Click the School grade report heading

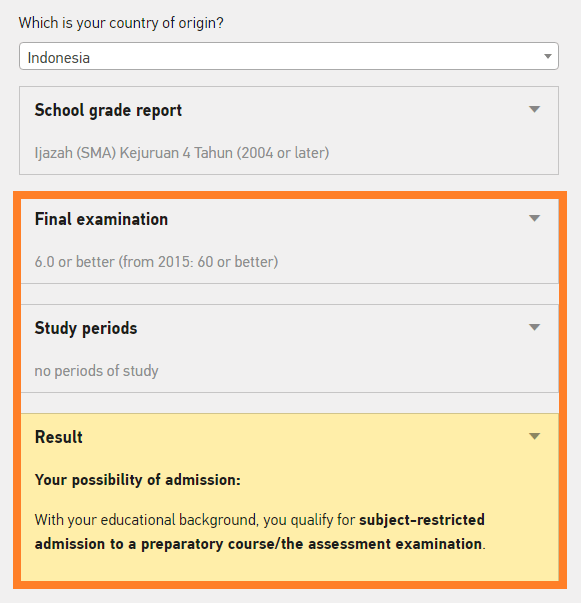pyautogui.click(x=108, y=110)
